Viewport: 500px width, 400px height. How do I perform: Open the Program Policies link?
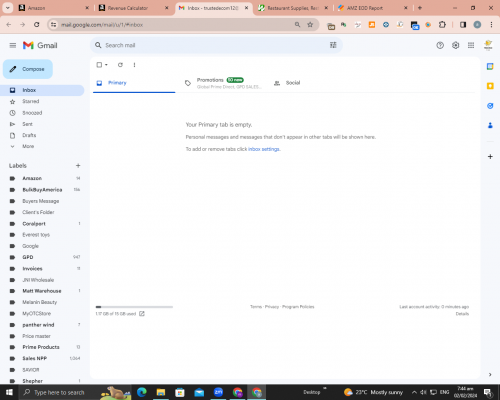[x=298, y=307]
